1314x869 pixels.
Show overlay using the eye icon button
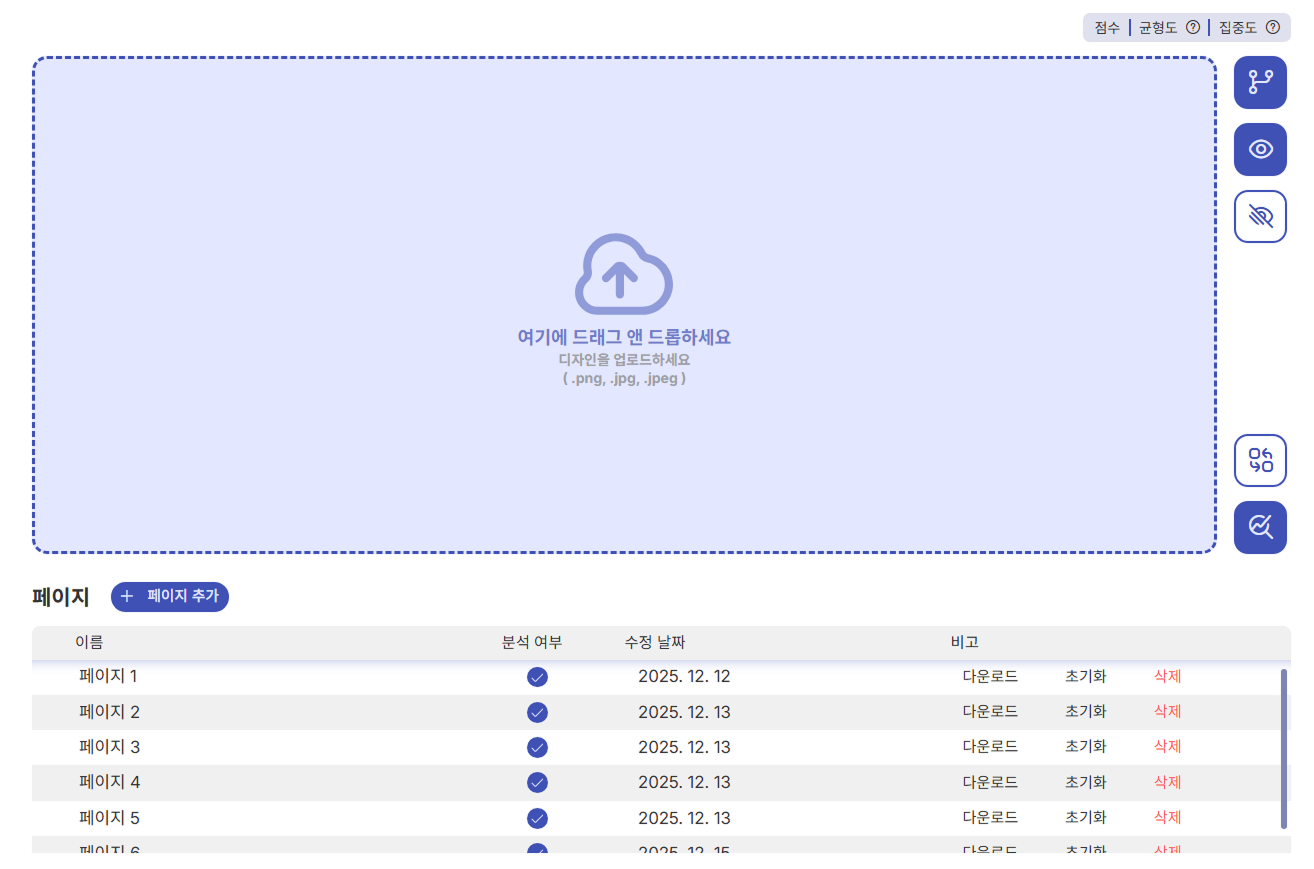(1260, 150)
